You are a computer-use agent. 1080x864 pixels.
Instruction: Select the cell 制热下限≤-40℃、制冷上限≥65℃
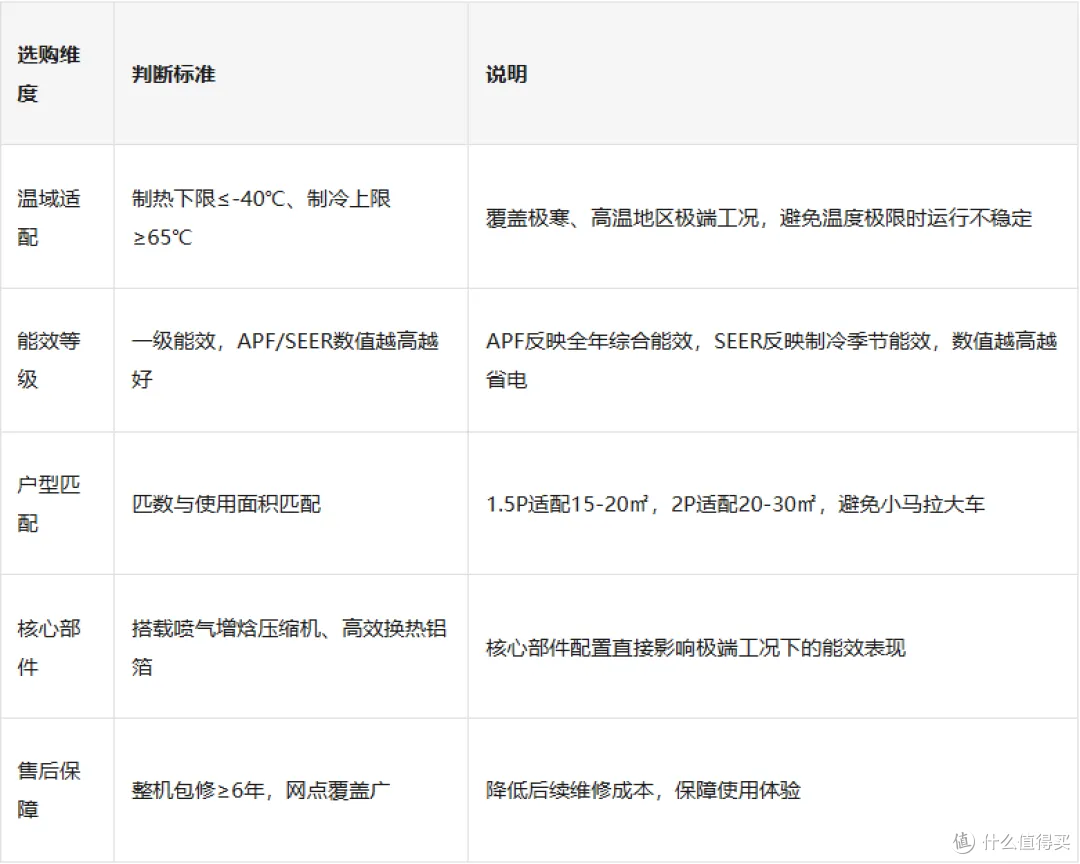pos(291,217)
